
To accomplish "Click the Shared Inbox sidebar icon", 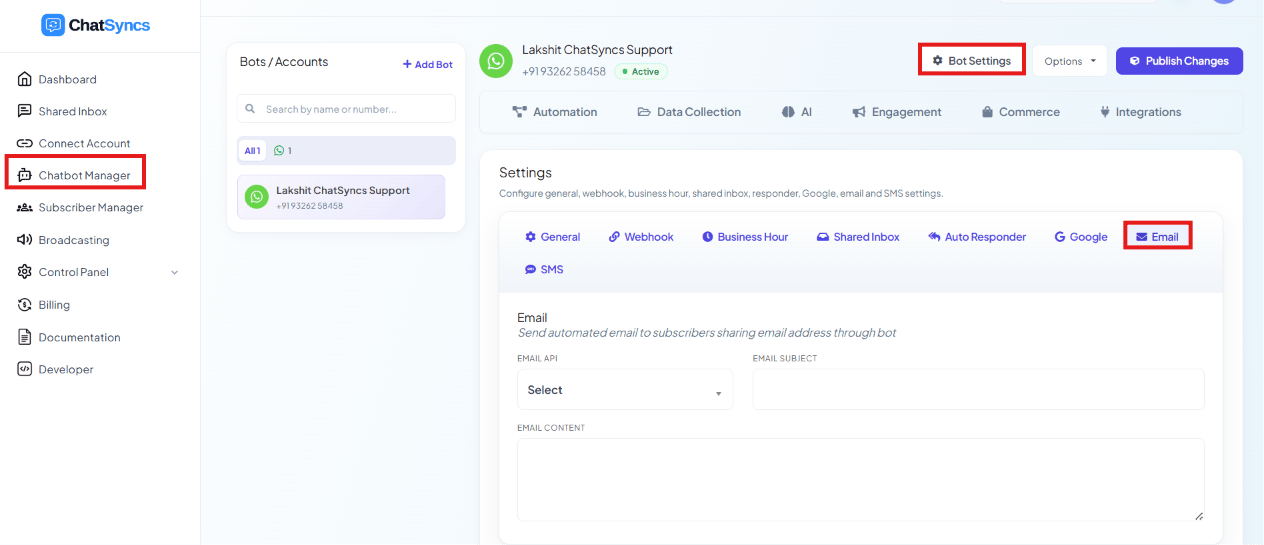I will [25, 111].
